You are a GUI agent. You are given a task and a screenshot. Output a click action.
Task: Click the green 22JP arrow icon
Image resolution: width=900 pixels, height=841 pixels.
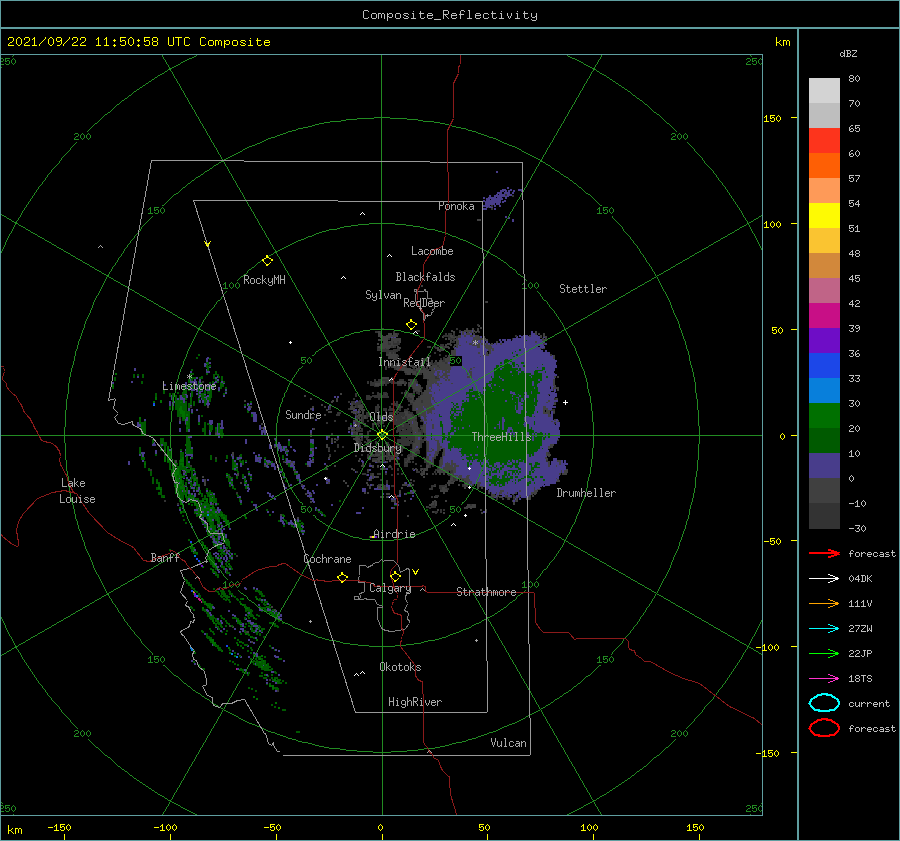coord(824,653)
